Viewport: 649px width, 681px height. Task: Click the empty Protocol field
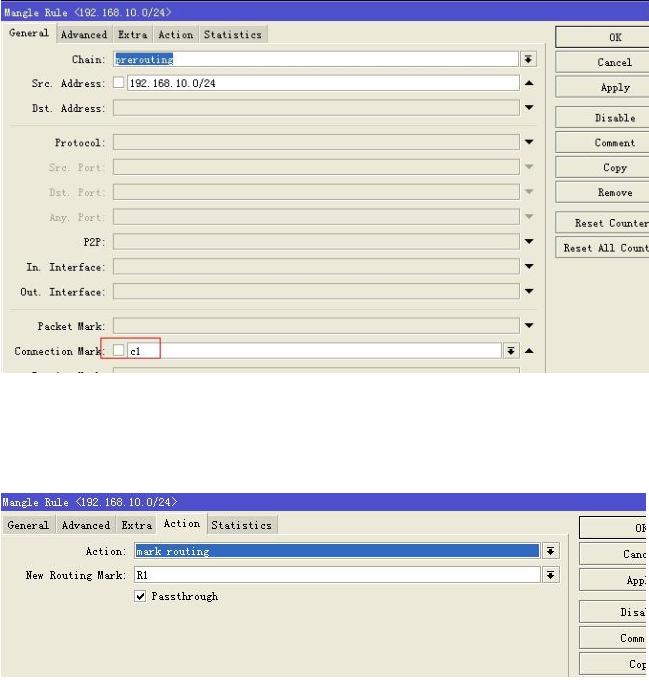click(x=316, y=142)
